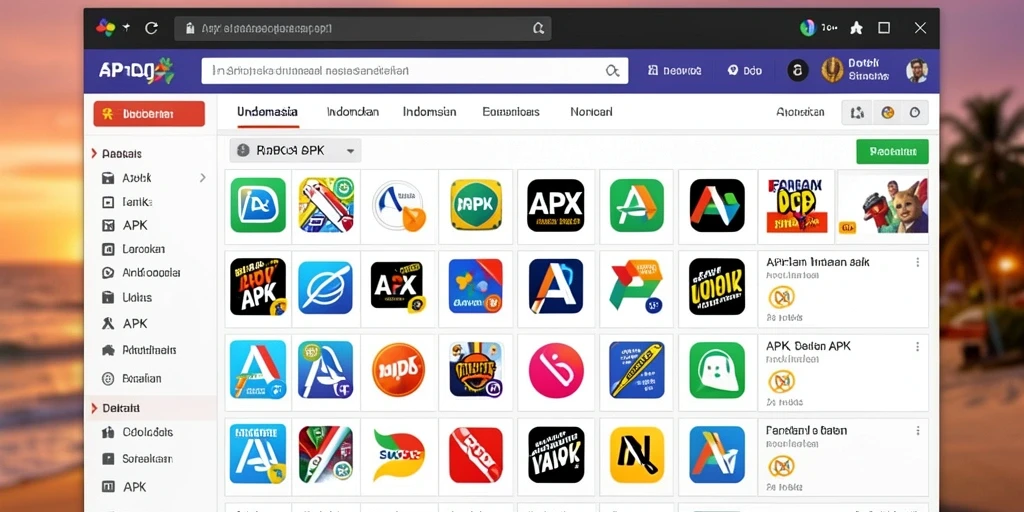
Task: Switch to the Indomsian tab
Action: click(x=430, y=112)
